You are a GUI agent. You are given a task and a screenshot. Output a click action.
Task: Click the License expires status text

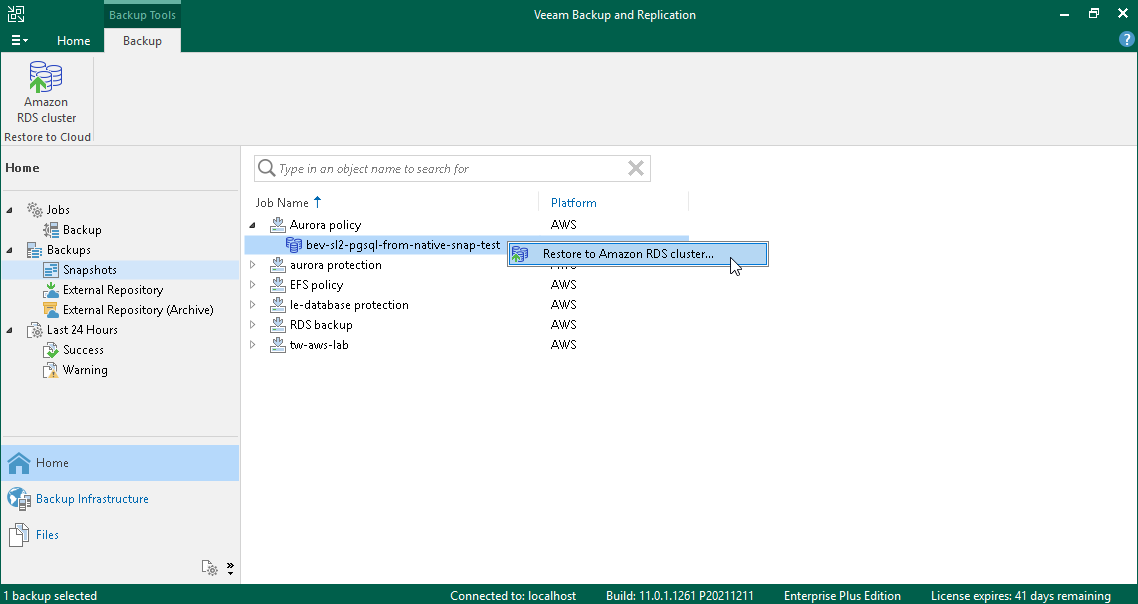(x=1020, y=596)
